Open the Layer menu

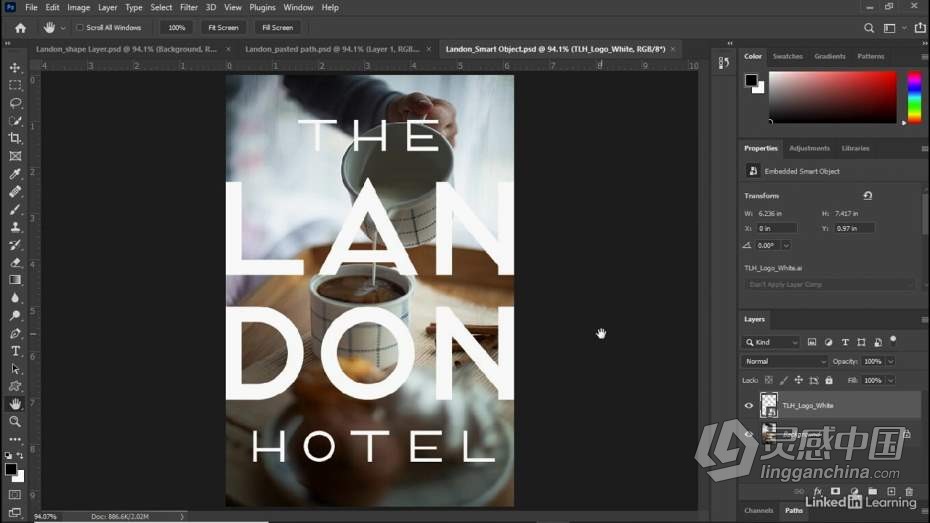point(107,8)
